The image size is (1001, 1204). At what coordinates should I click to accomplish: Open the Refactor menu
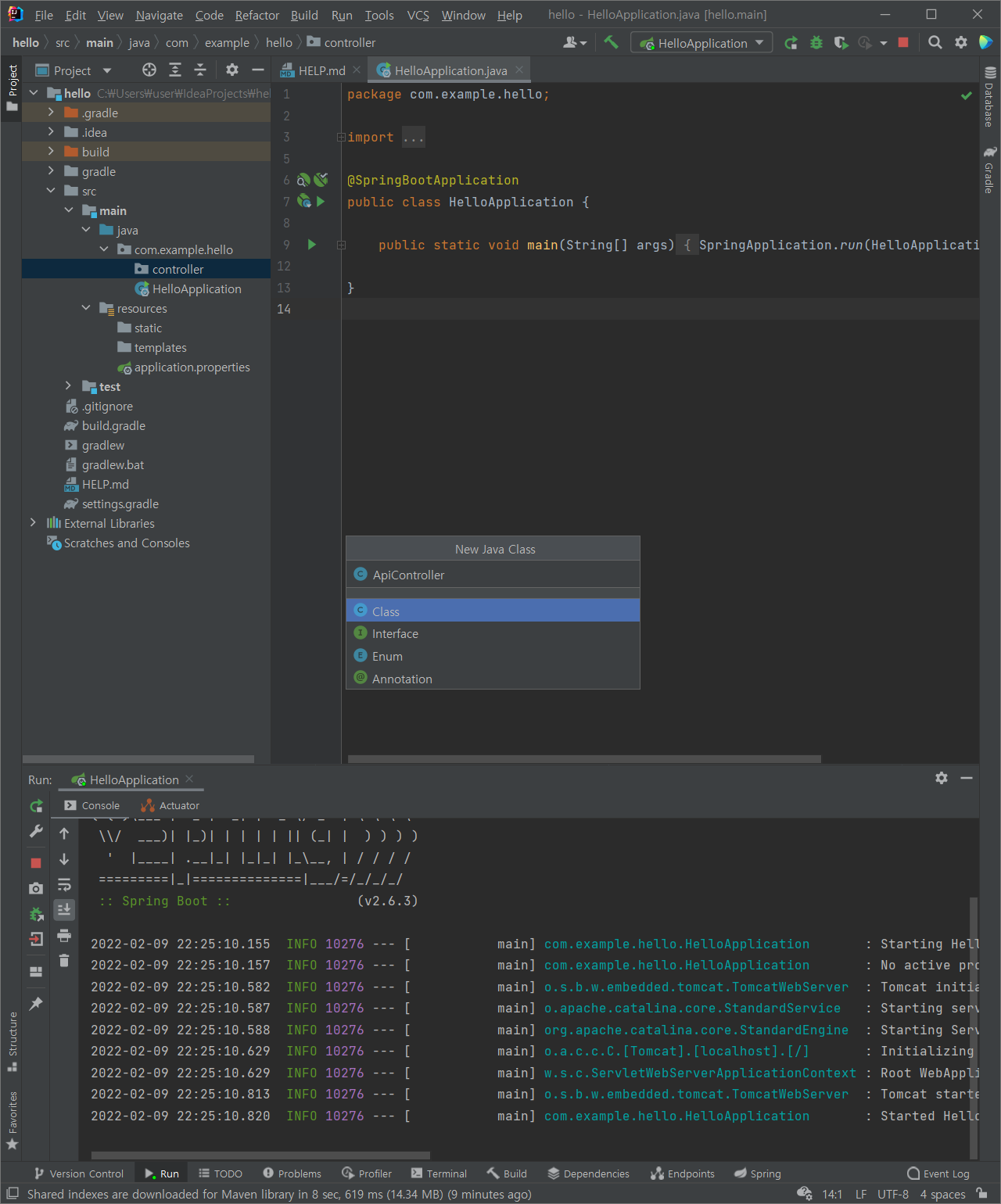(257, 15)
